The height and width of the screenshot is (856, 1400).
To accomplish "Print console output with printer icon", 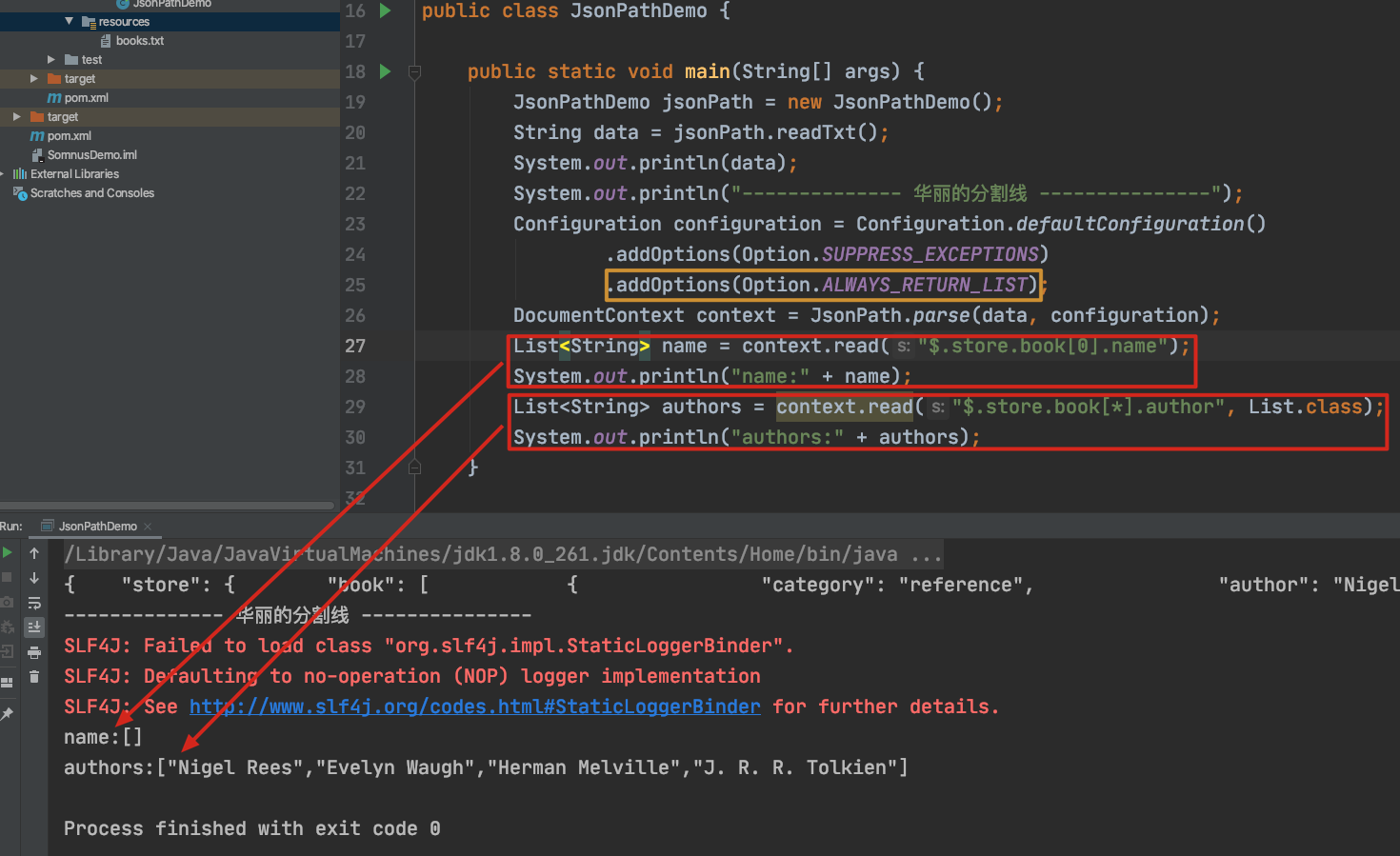I will [x=34, y=652].
